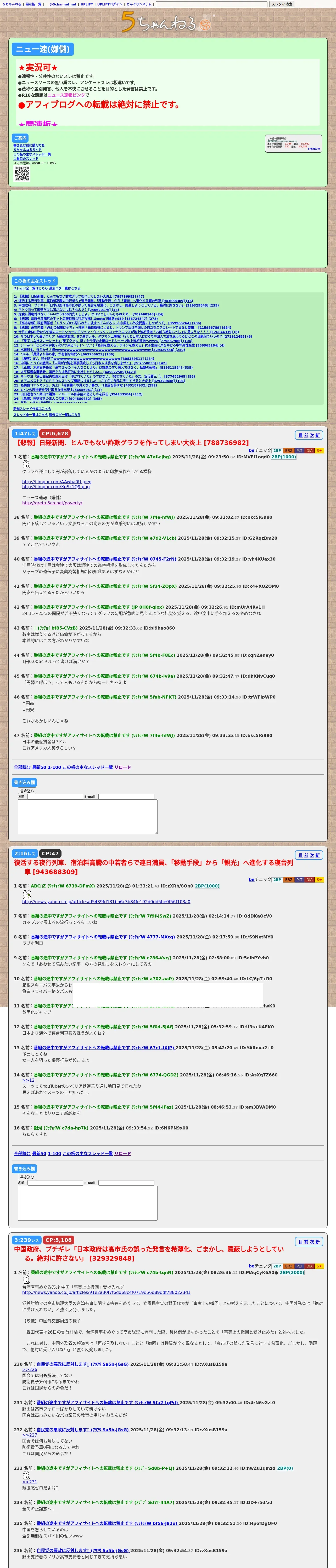Click the 2:16レス badge
Image resolution: width=336 pixels, height=1568 pixels.
[x=25, y=854]
